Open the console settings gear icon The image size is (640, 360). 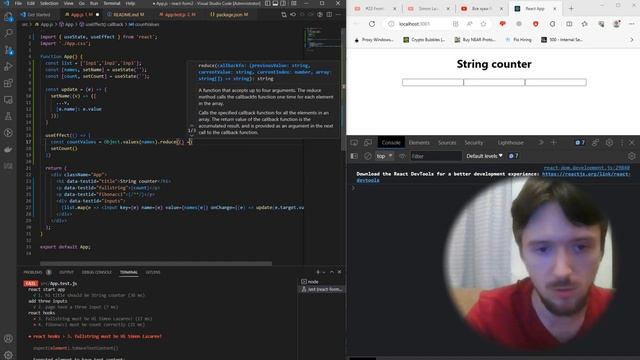631,156
